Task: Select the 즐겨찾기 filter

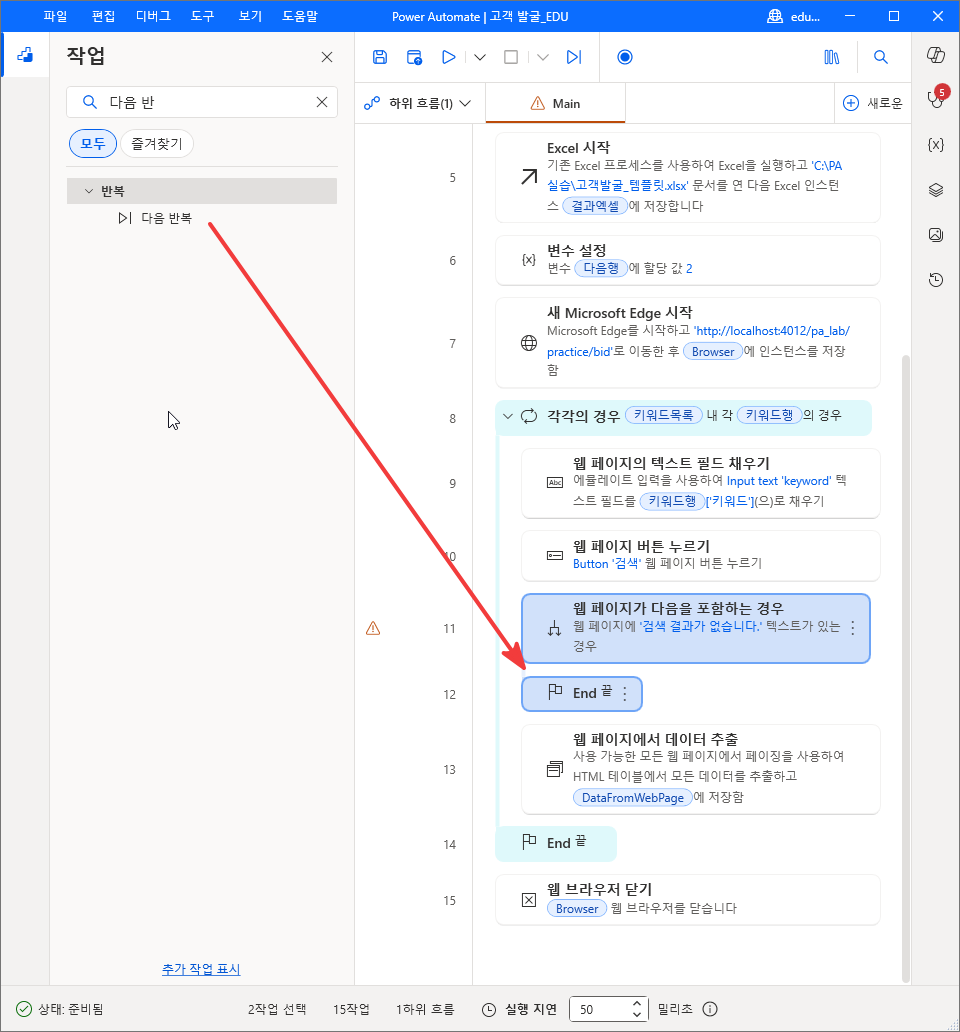Action: (x=157, y=143)
